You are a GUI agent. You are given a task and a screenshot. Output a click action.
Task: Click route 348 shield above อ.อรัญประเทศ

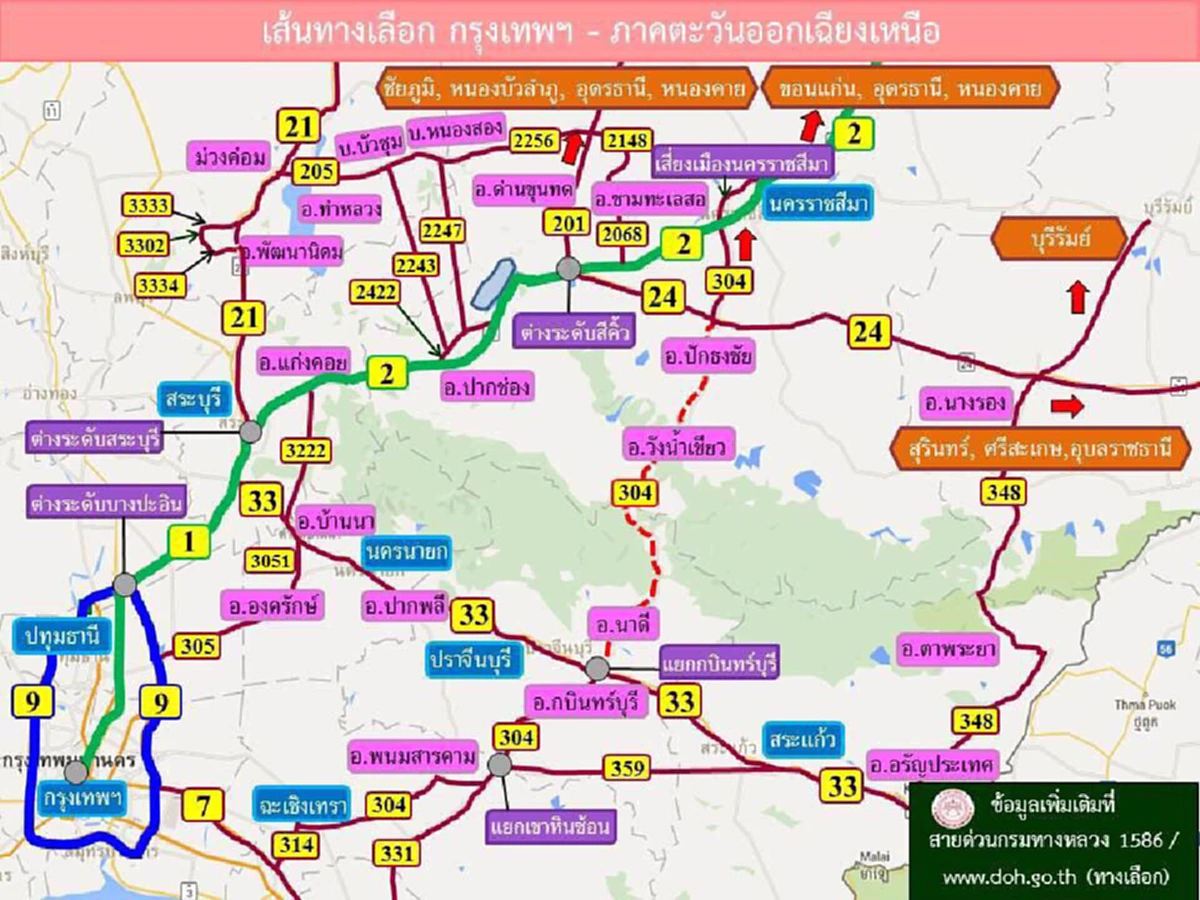[974, 721]
